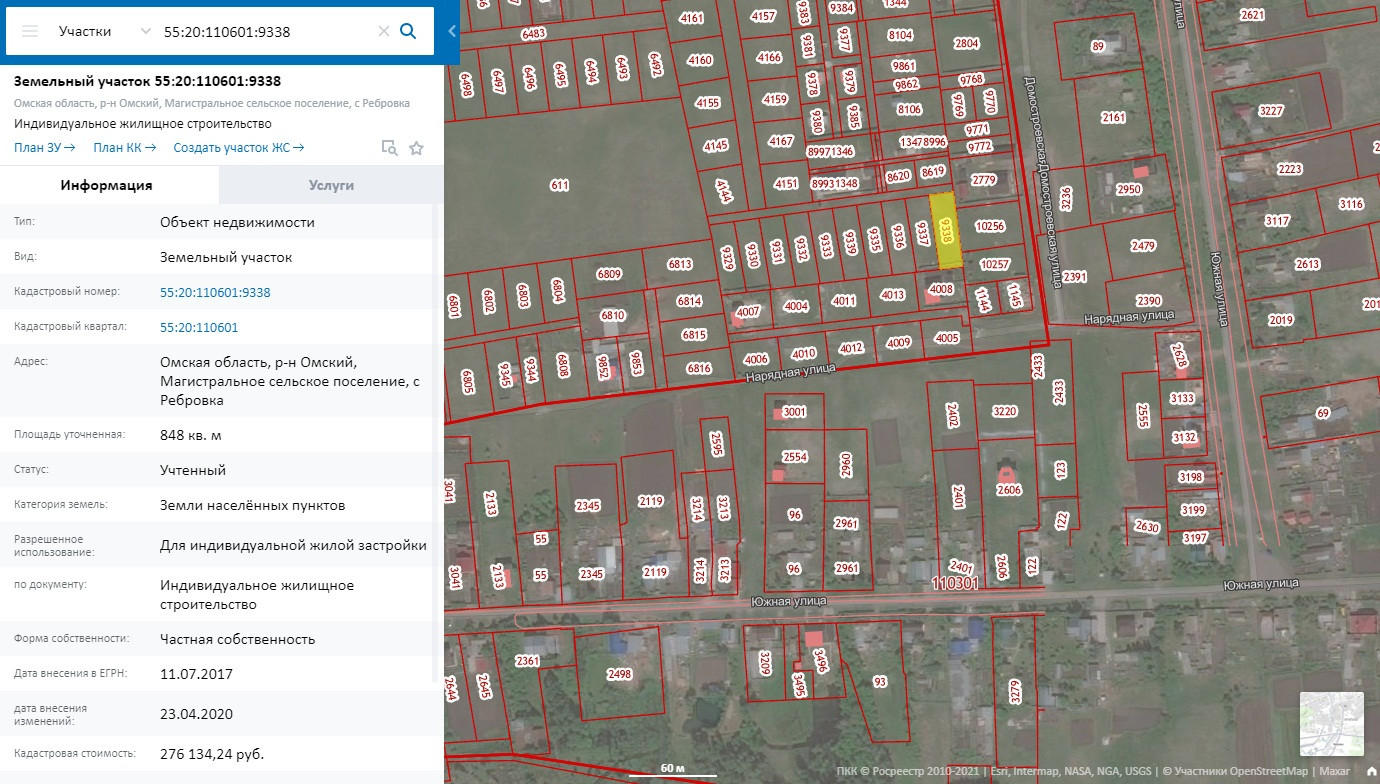This screenshot has width=1380, height=784.
Task: Click the blue magnifier search icon
Action: pos(408,31)
